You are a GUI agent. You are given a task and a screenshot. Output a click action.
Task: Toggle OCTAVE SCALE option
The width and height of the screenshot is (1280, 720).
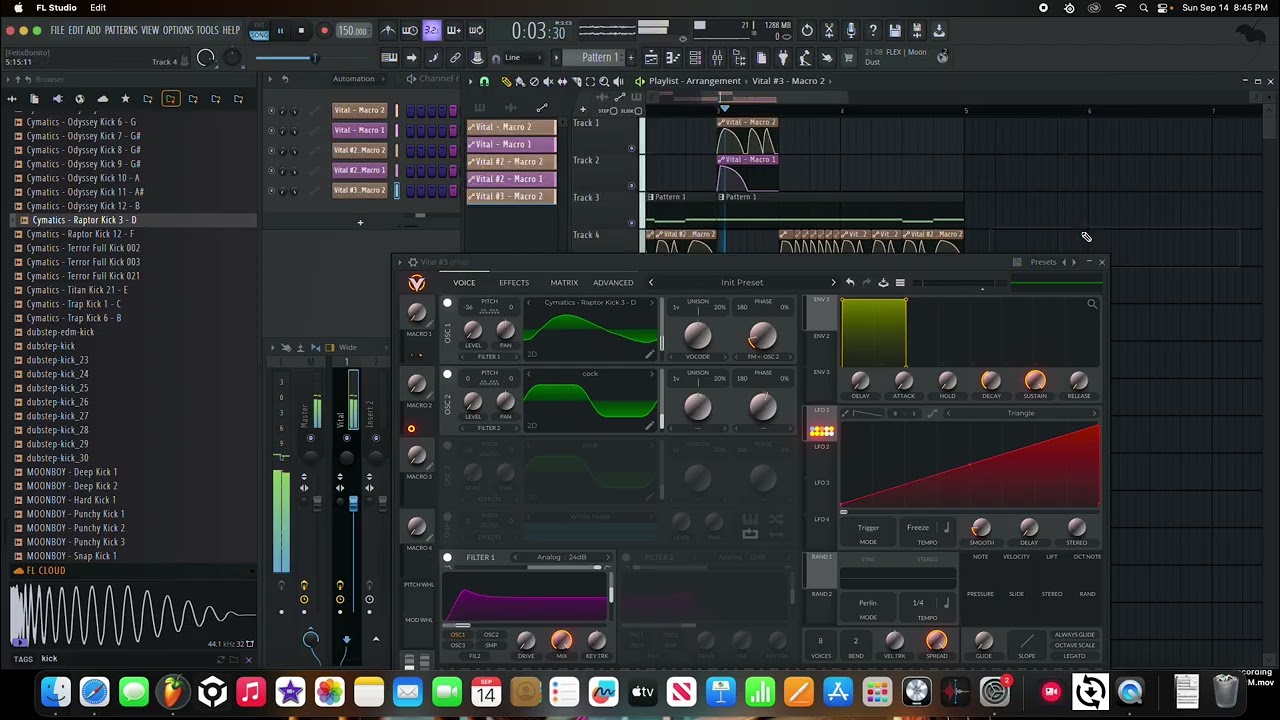(x=1074, y=645)
